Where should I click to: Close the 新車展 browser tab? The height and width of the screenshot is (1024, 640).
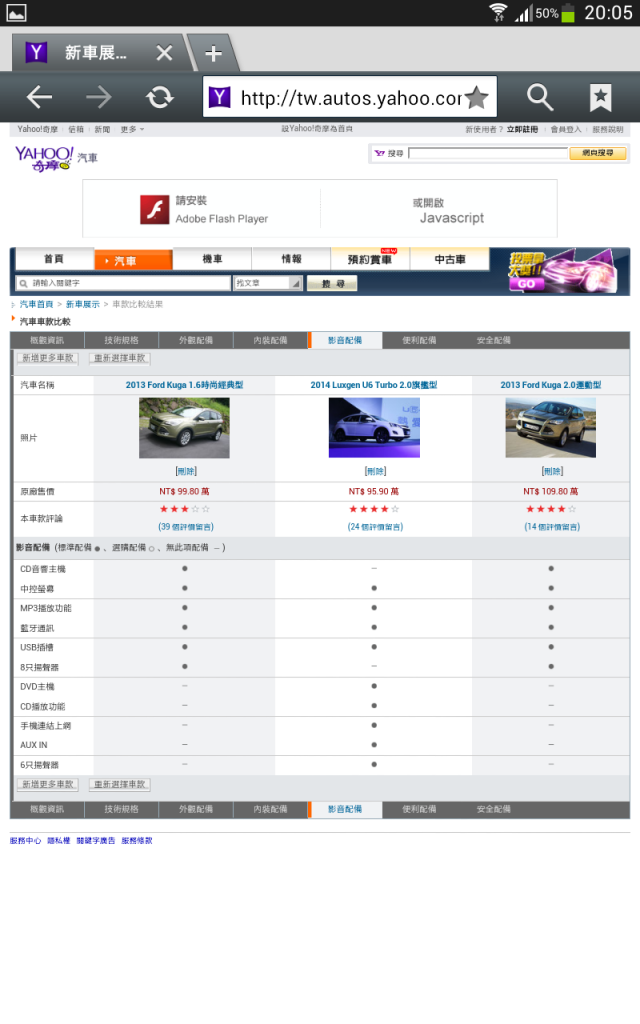pos(165,53)
